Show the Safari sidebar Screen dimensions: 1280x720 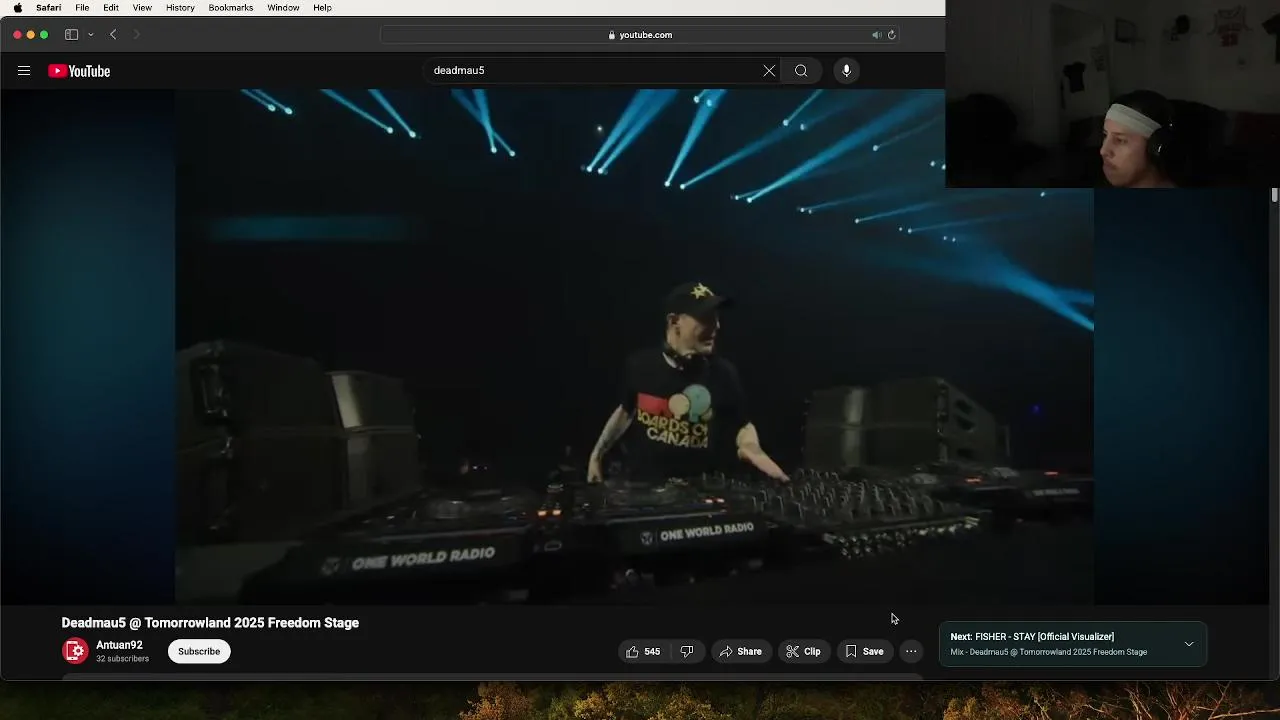[72, 34]
